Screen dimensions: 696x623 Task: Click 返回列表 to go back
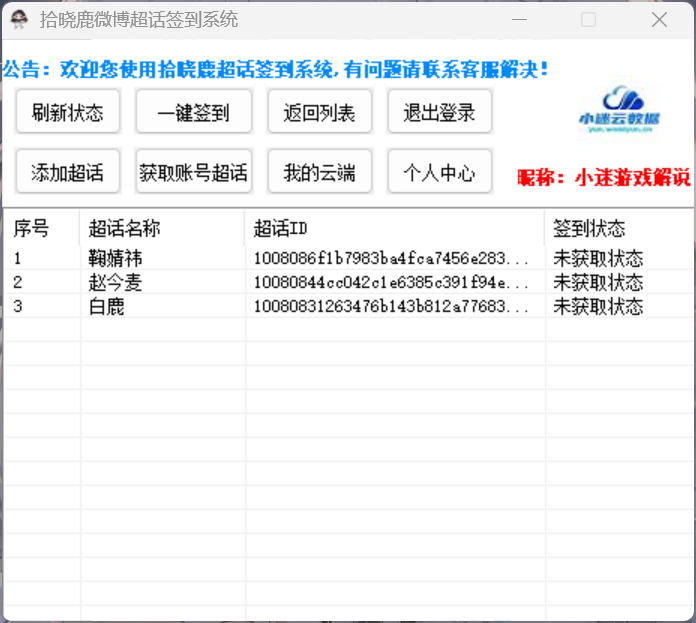(x=319, y=112)
